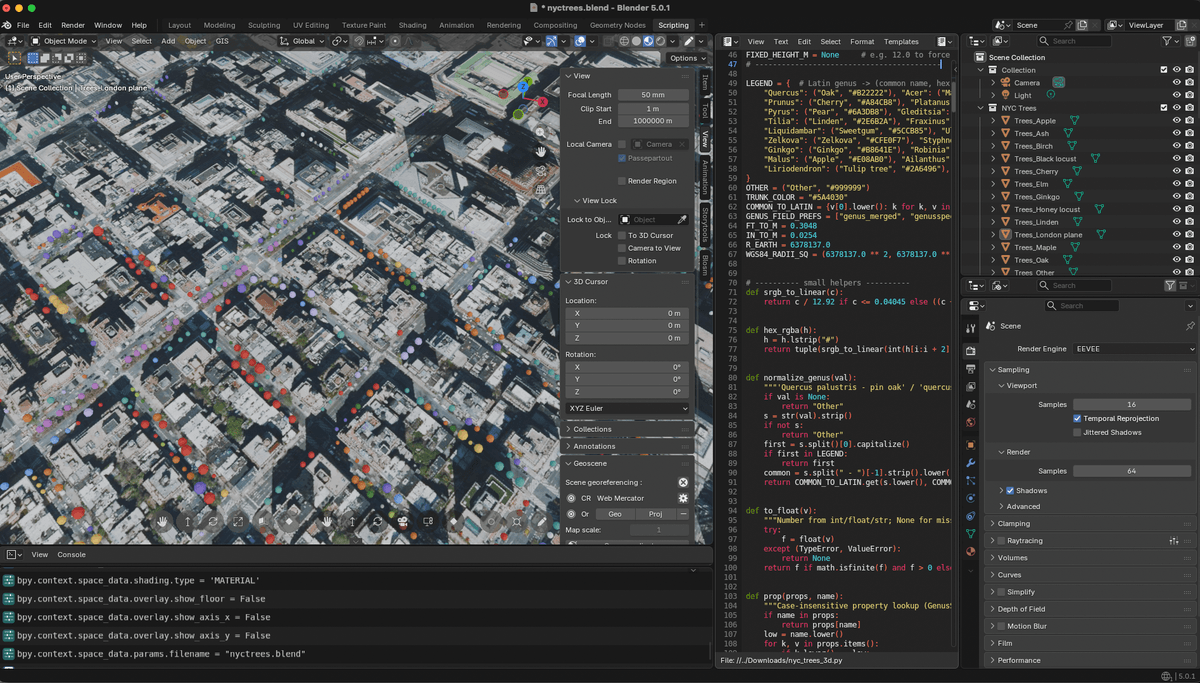The width and height of the screenshot is (1200, 683).
Task: Click the Focal Length 50 mm field
Action: 653,95
